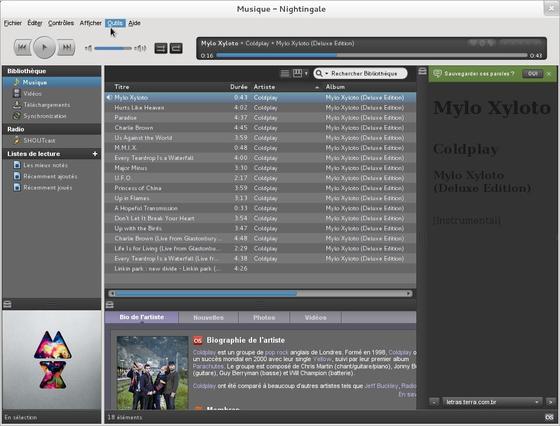Toggle repeat mode
This screenshot has height=426, width=560.
pos(176,48)
